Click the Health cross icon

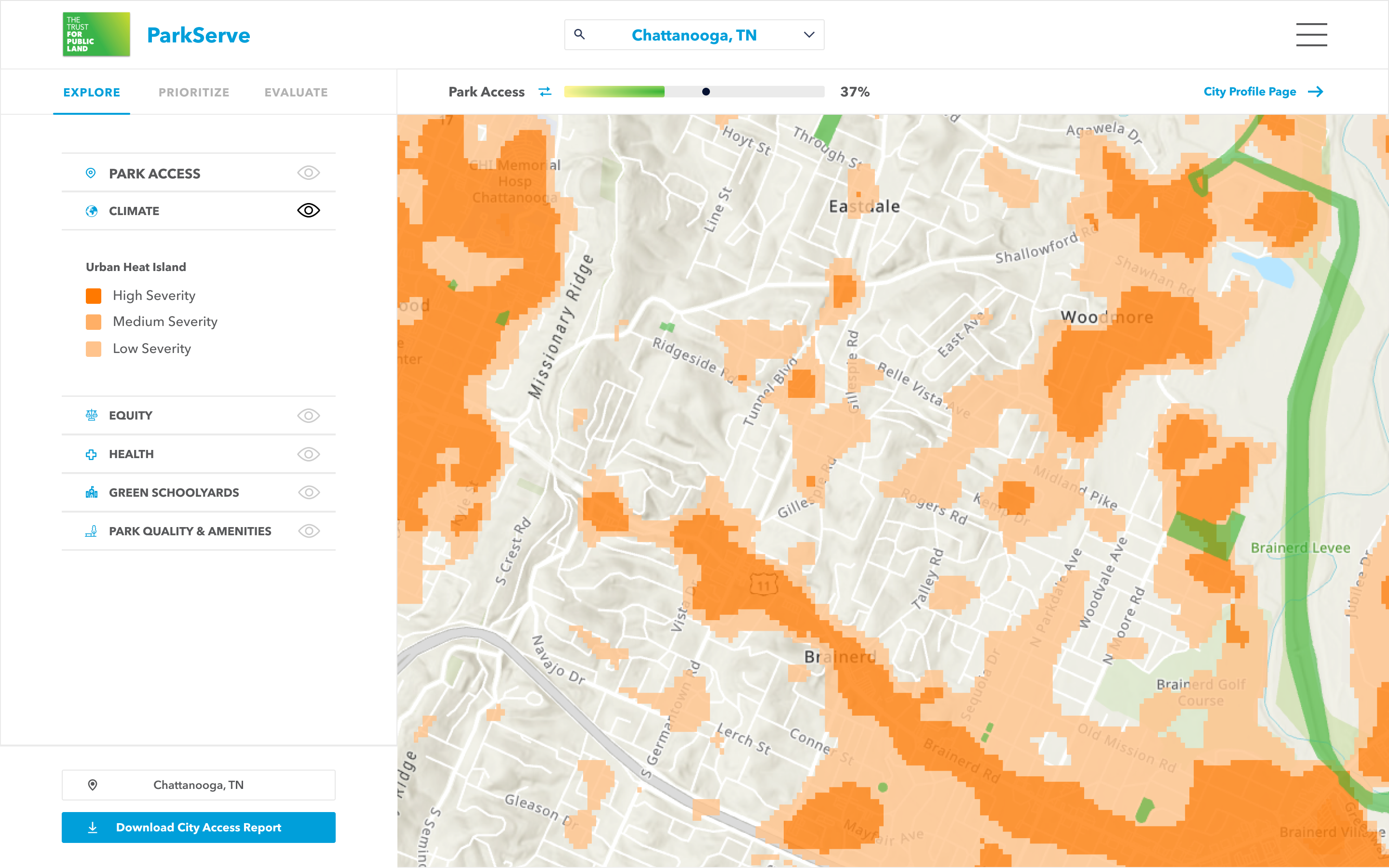(x=91, y=454)
